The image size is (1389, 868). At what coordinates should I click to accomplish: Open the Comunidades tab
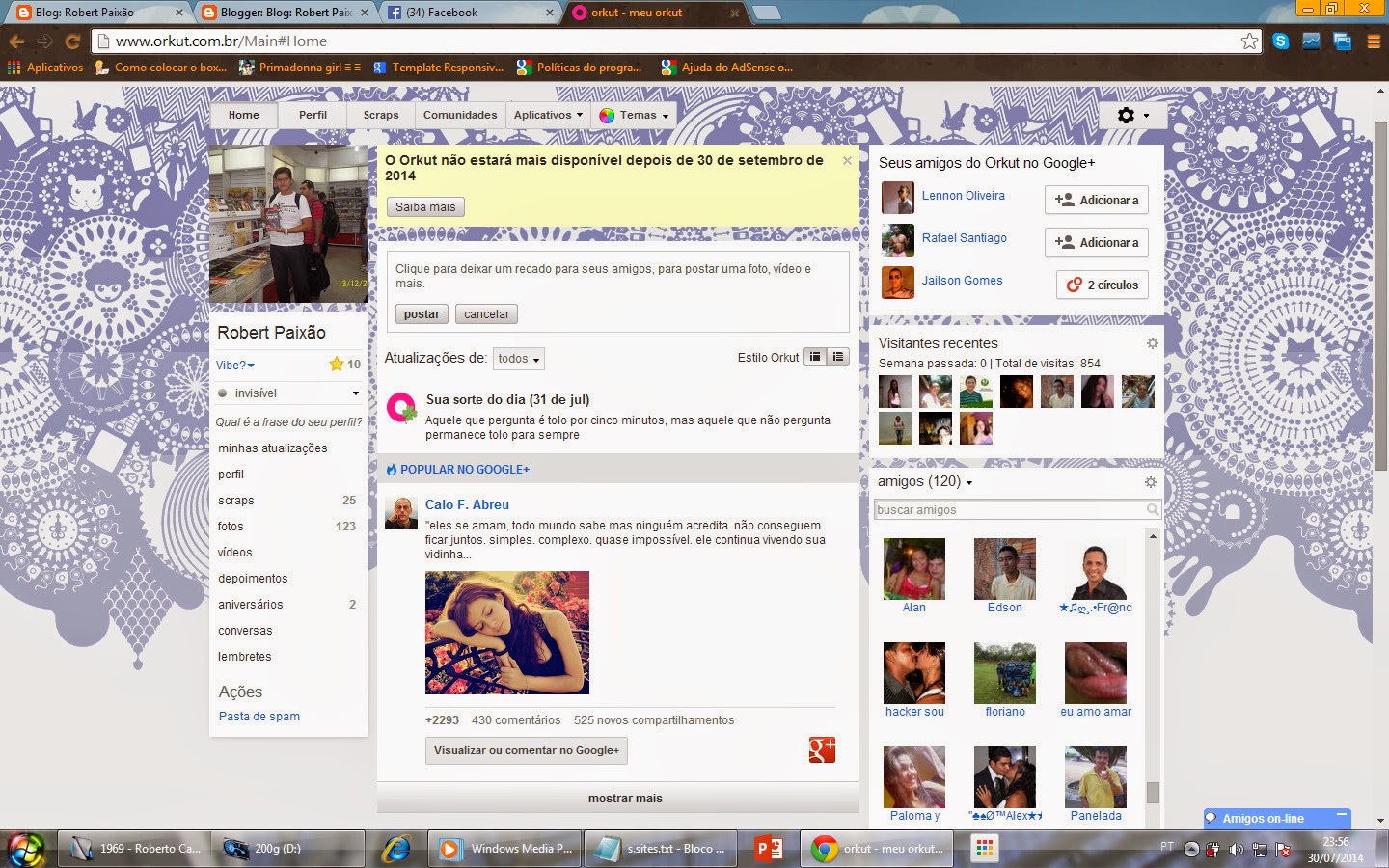pyautogui.click(x=460, y=115)
